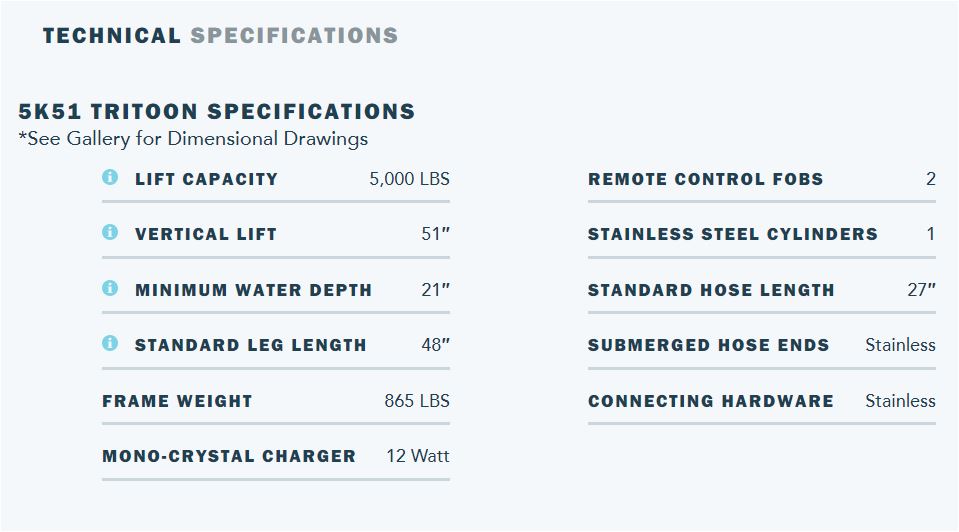Click the Mono-Crystal Charger label
Image resolution: width=959 pixels, height=532 pixels.
[x=229, y=457]
